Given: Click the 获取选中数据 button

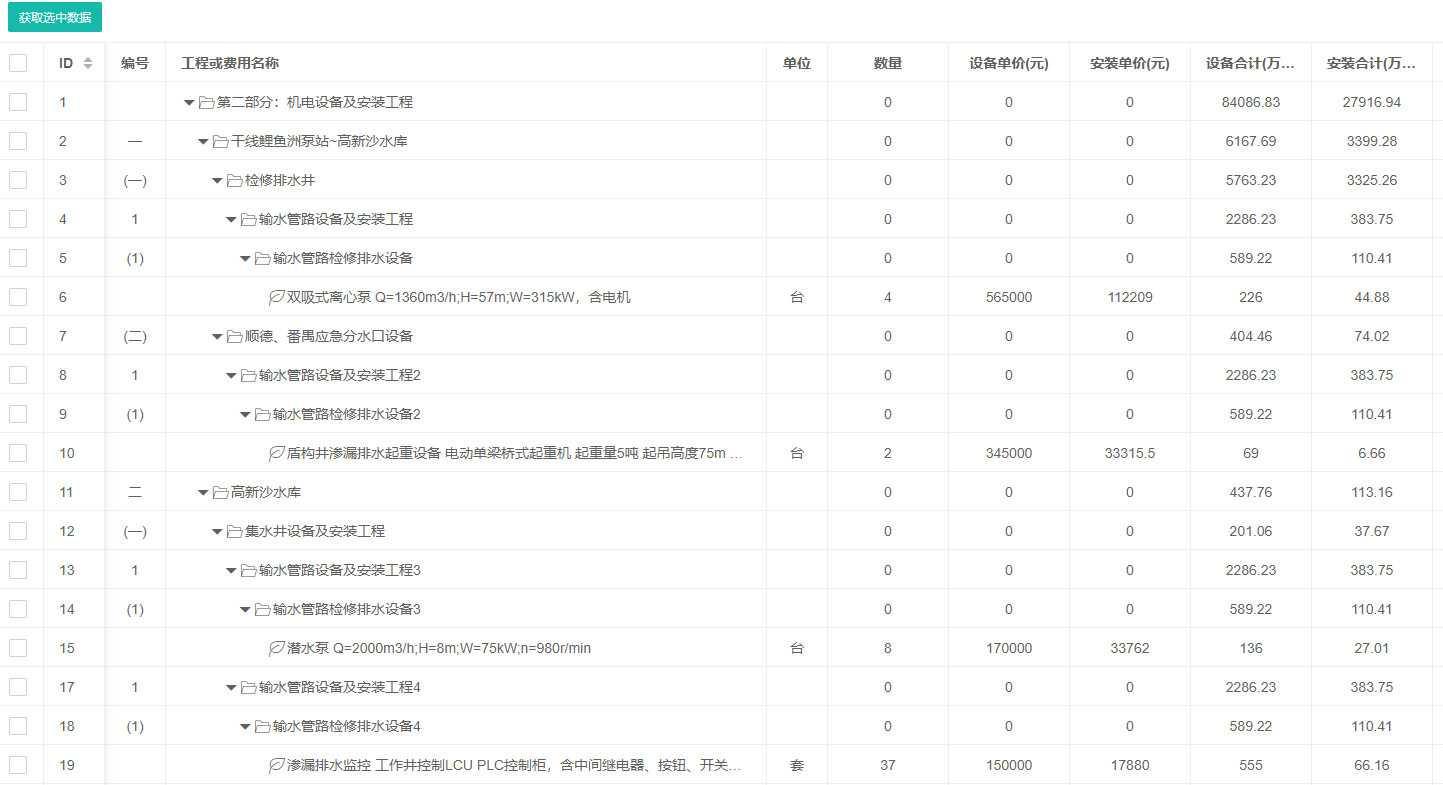Looking at the screenshot, I should tap(55, 18).
